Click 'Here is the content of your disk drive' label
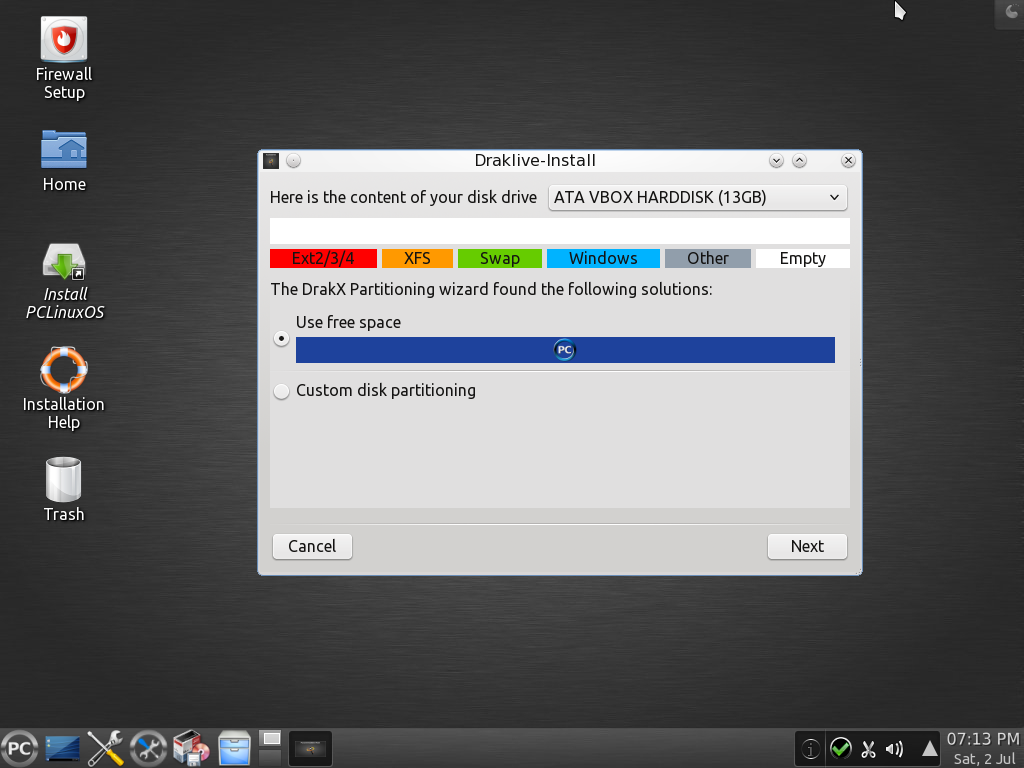Viewport: 1024px width, 768px height. (x=403, y=197)
